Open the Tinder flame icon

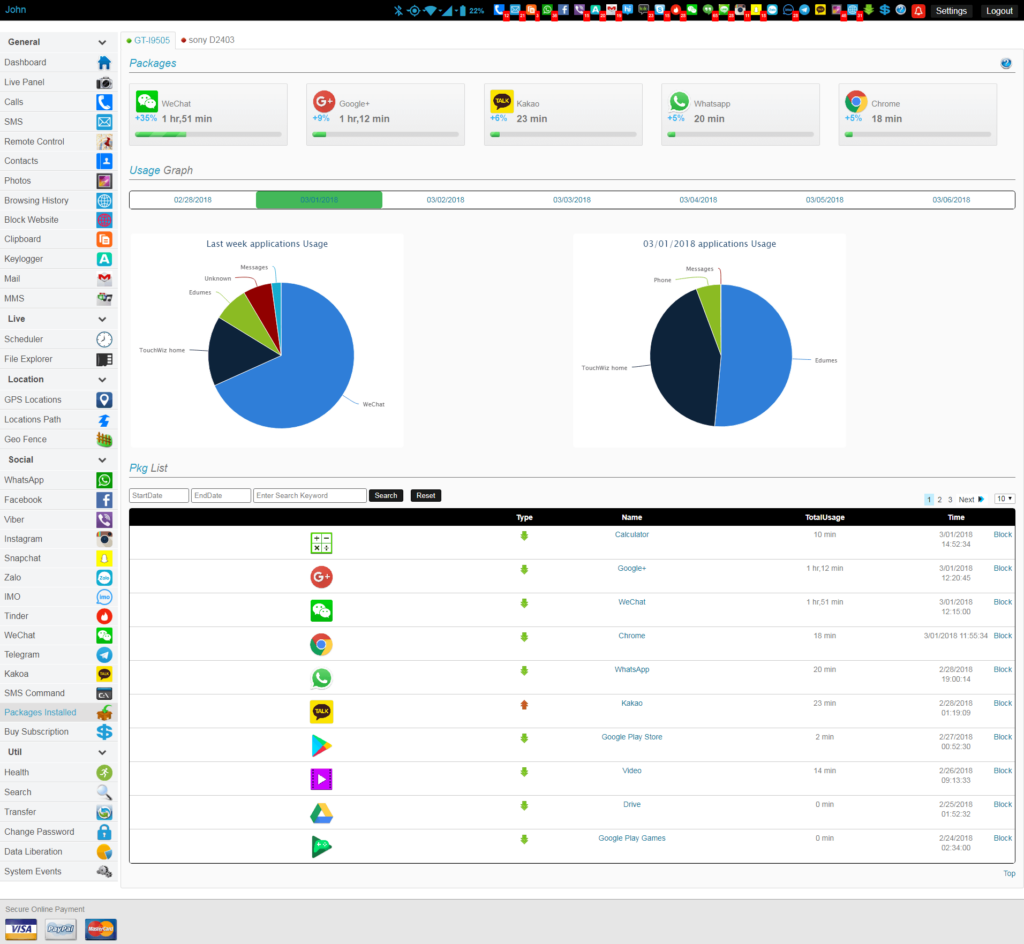104,616
